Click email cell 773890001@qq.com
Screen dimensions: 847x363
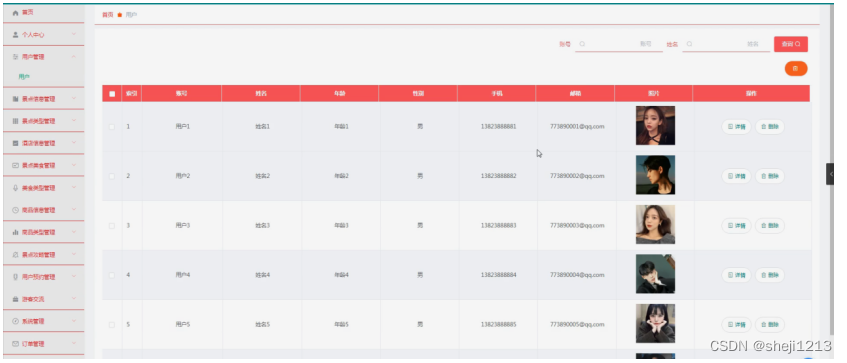pyautogui.click(x=577, y=126)
